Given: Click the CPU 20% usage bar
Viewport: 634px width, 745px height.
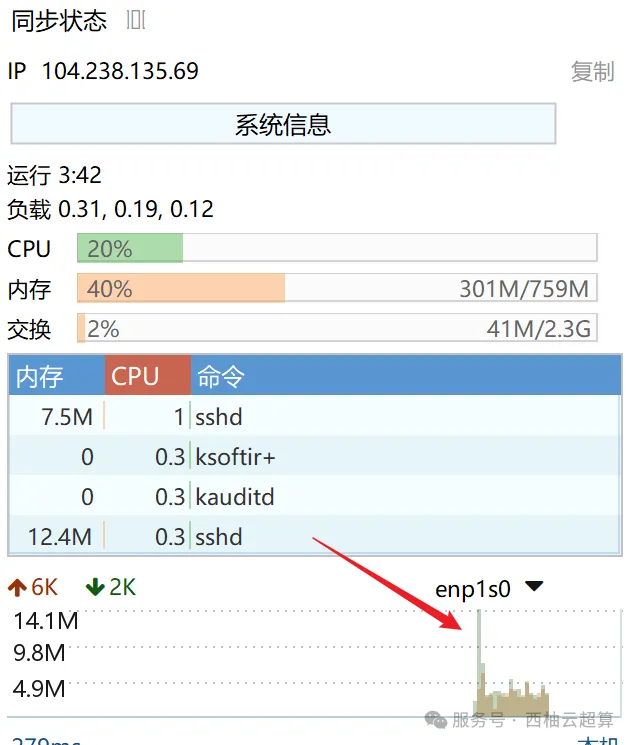Looking at the screenshot, I should pos(337,248).
